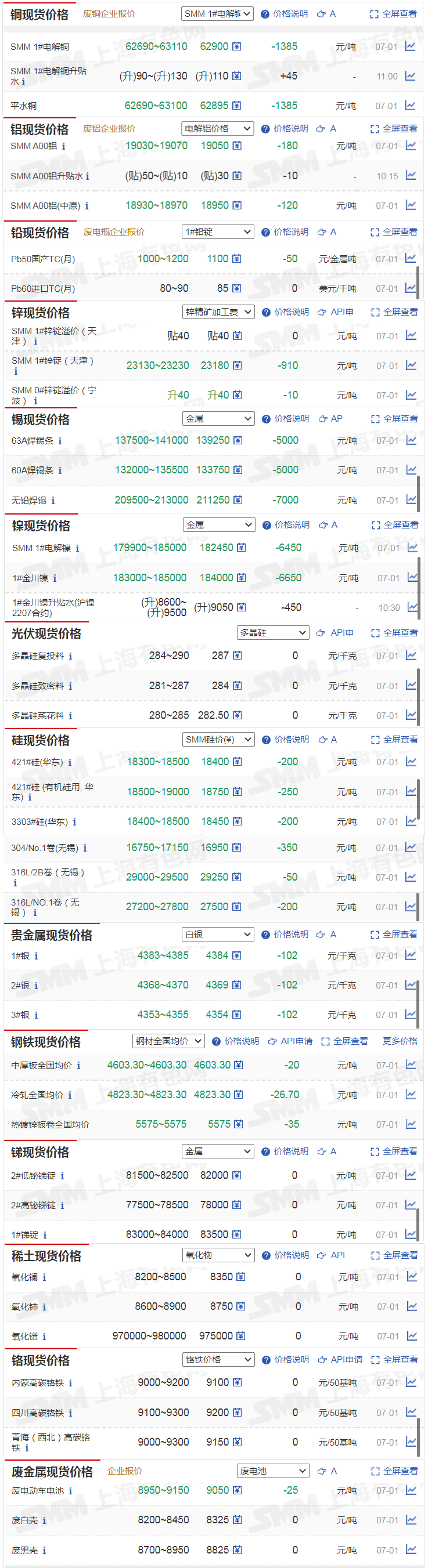Open chart for 304/No.1卷(无锡)
This screenshot has height=1568, width=428.
point(411,848)
